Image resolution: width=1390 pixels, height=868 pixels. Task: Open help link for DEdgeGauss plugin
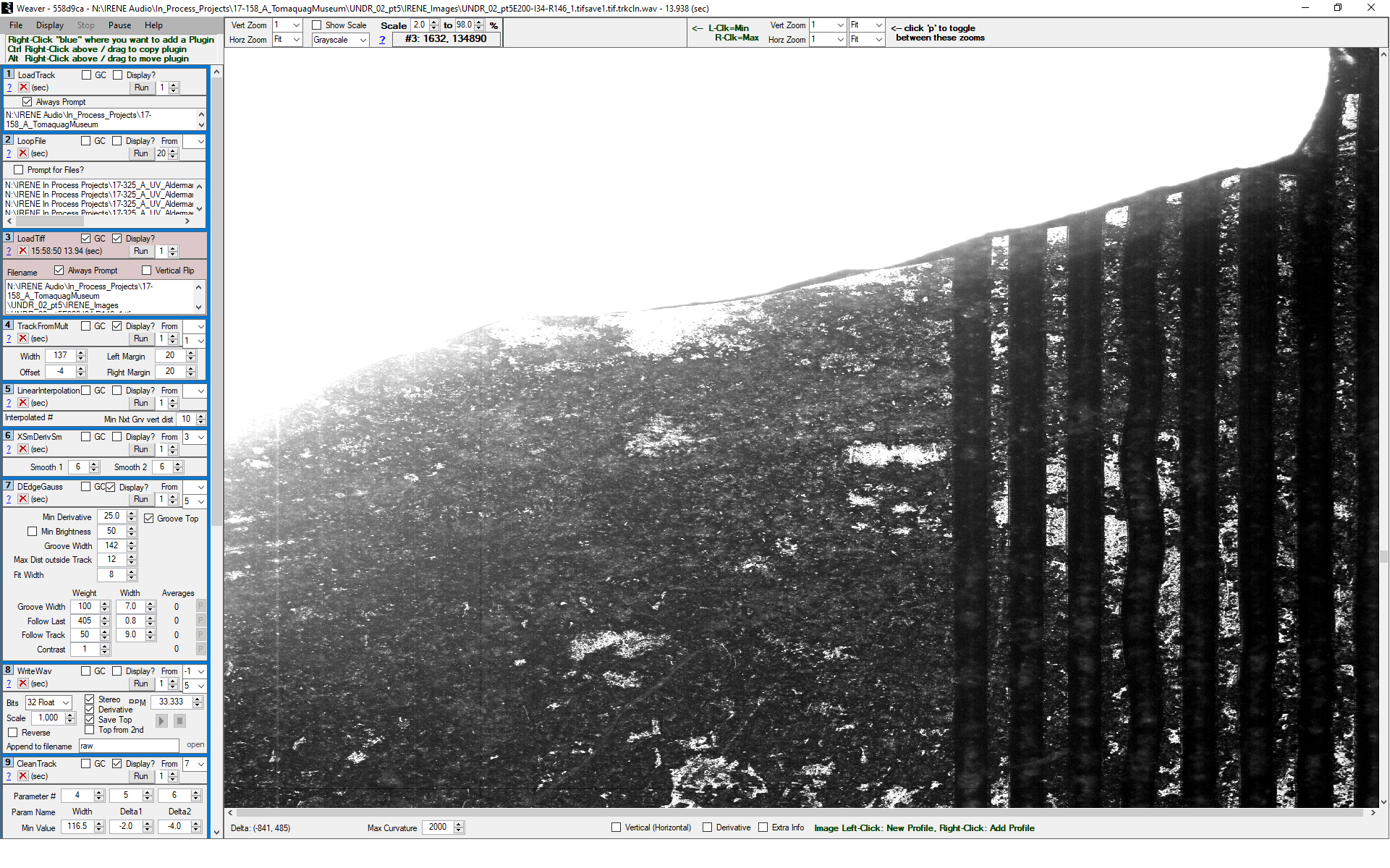point(9,499)
